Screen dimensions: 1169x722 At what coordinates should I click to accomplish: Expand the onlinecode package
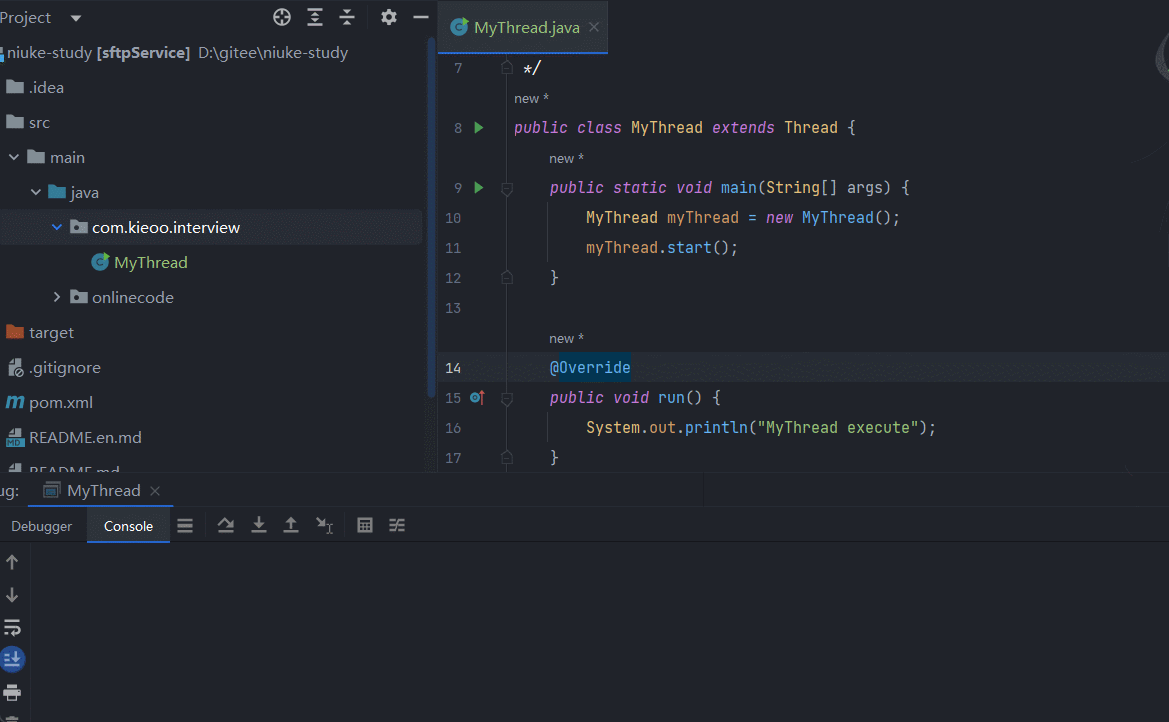pyautogui.click(x=57, y=297)
